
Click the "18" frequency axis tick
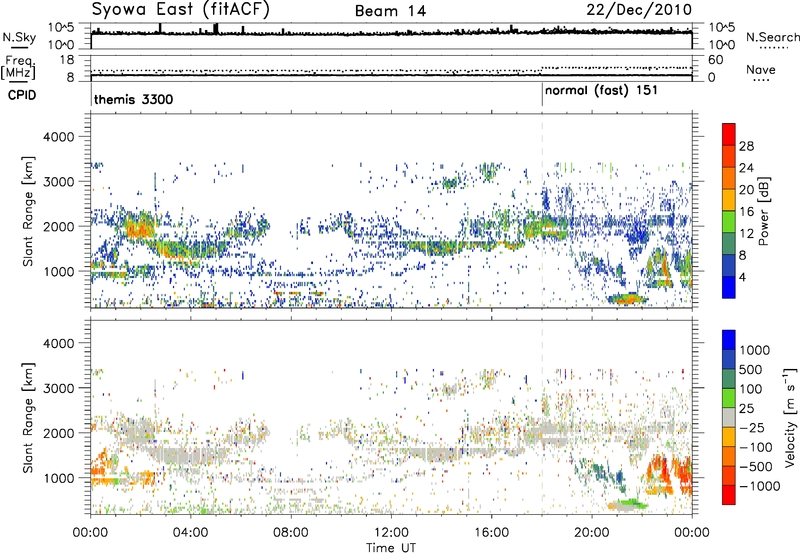point(67,60)
